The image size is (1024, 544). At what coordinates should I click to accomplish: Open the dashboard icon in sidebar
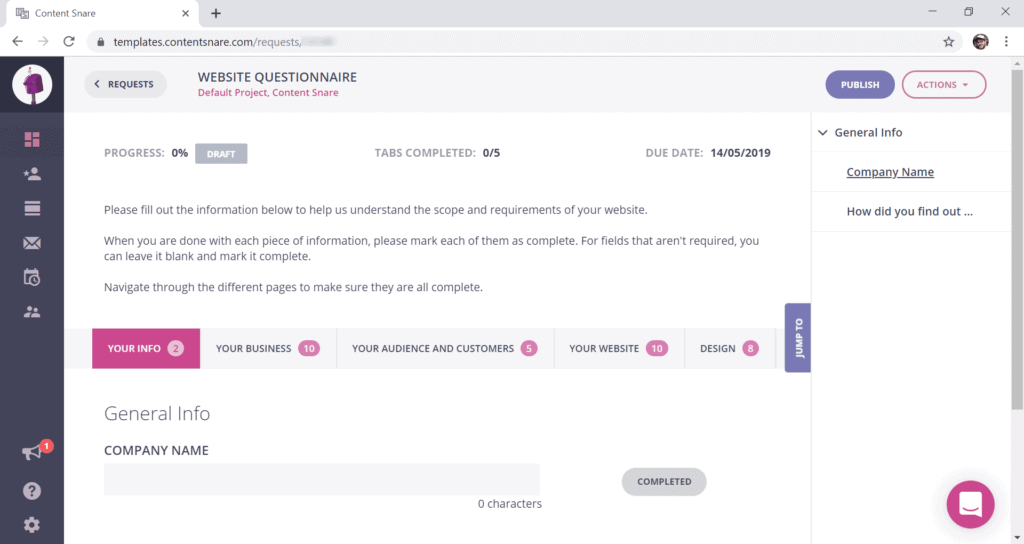32,139
